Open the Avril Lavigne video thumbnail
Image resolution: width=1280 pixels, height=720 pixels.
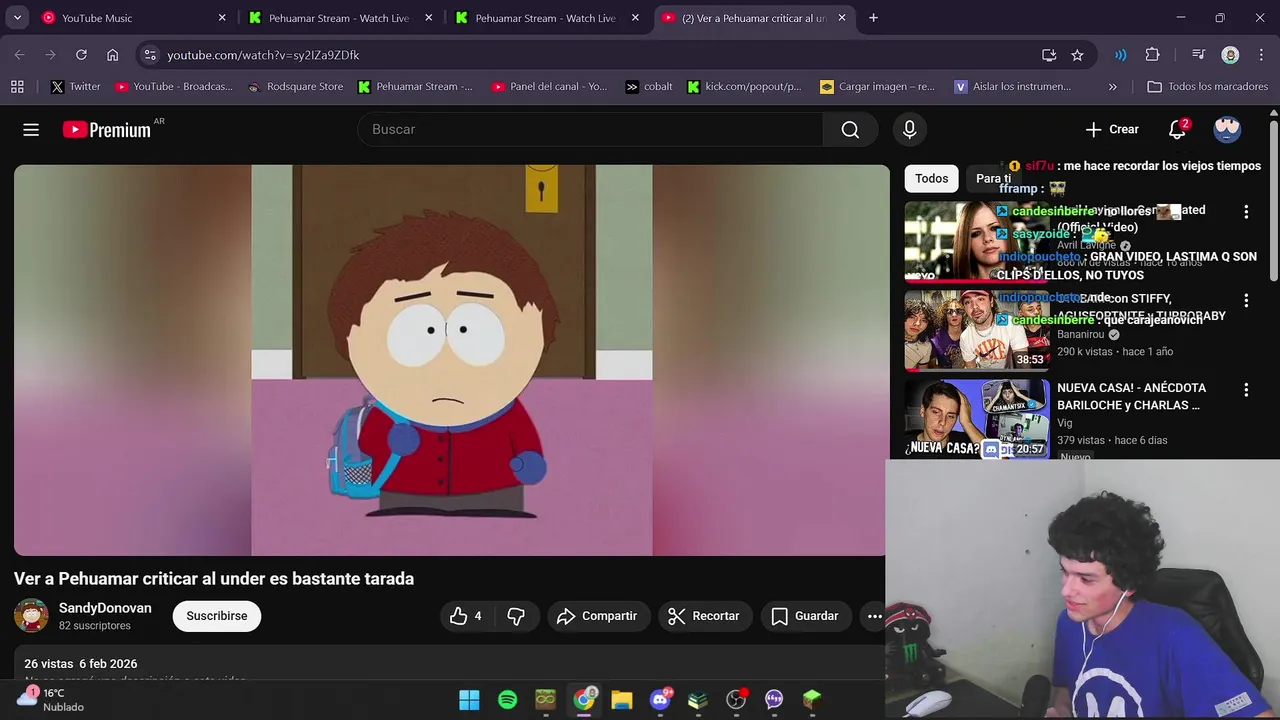tap(977, 242)
